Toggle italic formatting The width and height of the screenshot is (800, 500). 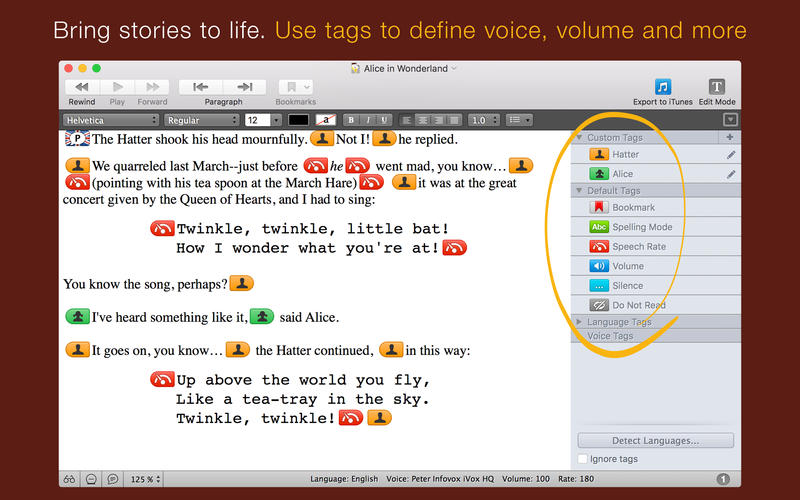[368, 120]
